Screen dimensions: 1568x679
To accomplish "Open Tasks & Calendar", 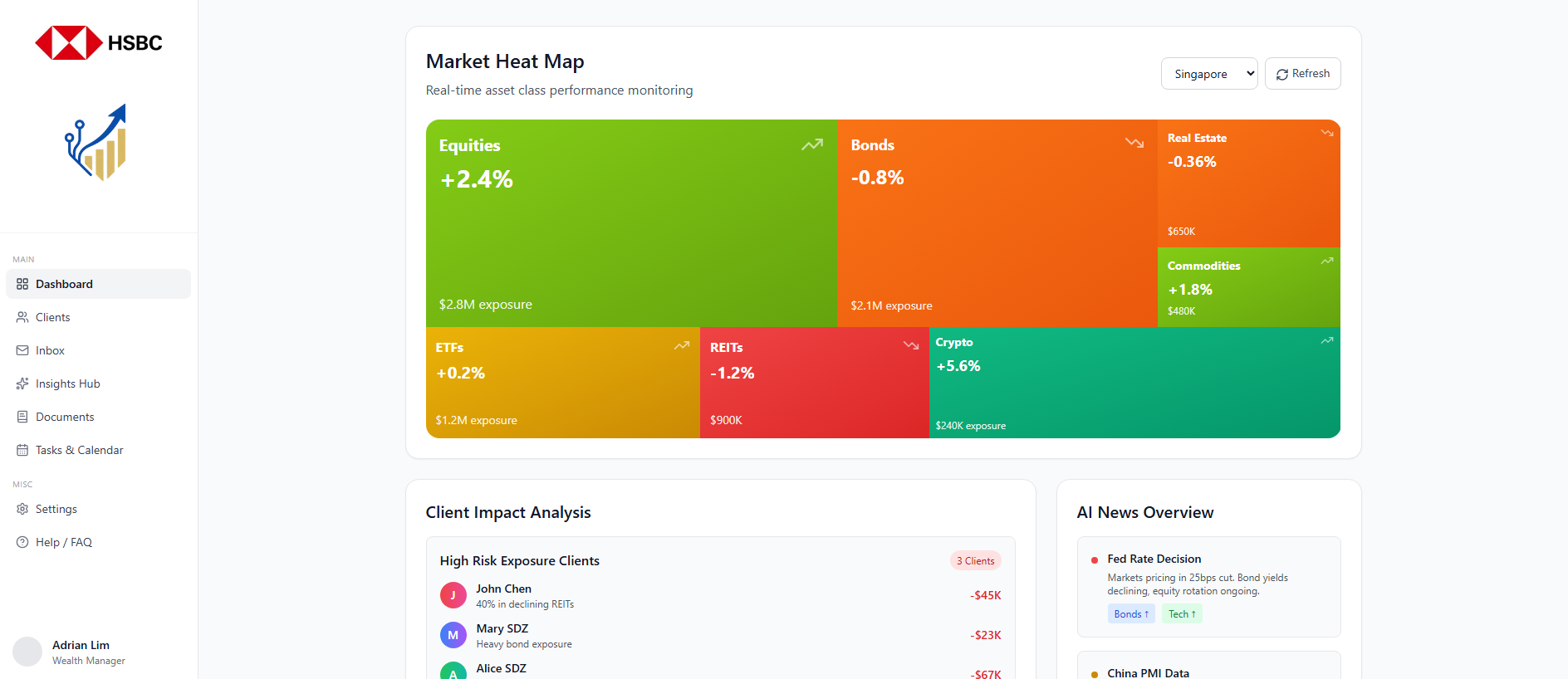I will coord(98,450).
